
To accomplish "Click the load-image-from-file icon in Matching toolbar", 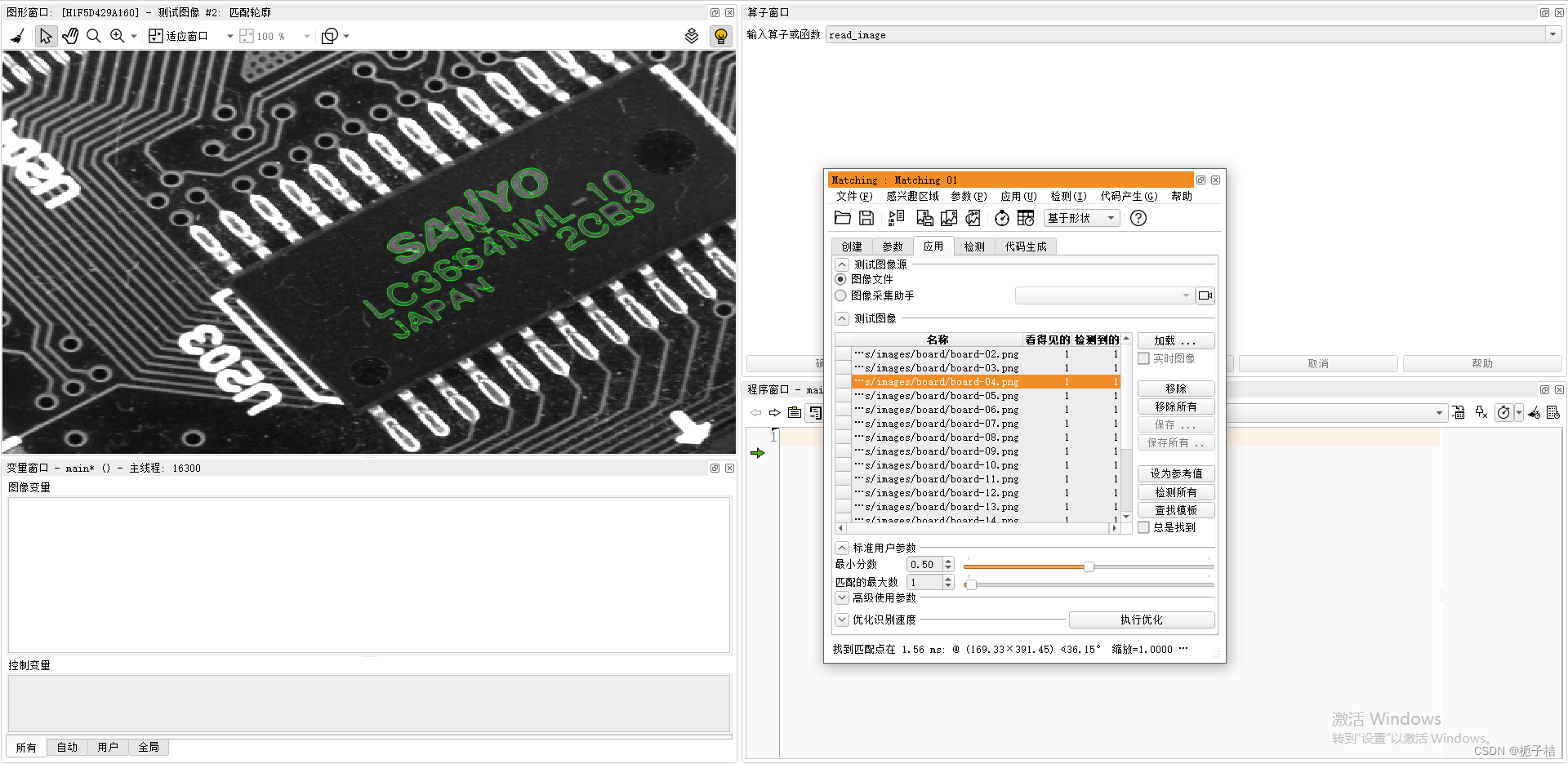I will coord(924,218).
